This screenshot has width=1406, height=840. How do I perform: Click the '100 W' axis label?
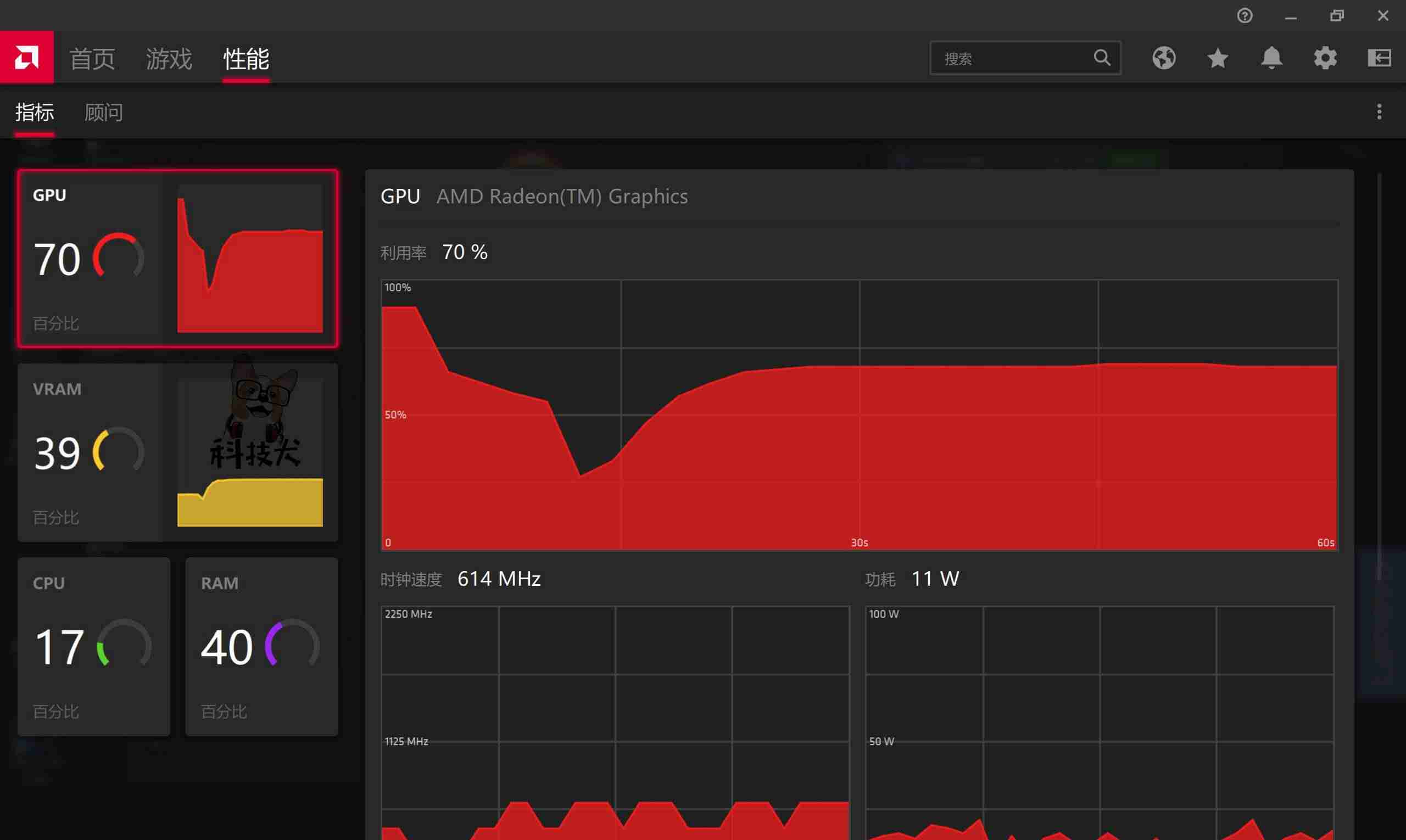coord(883,614)
